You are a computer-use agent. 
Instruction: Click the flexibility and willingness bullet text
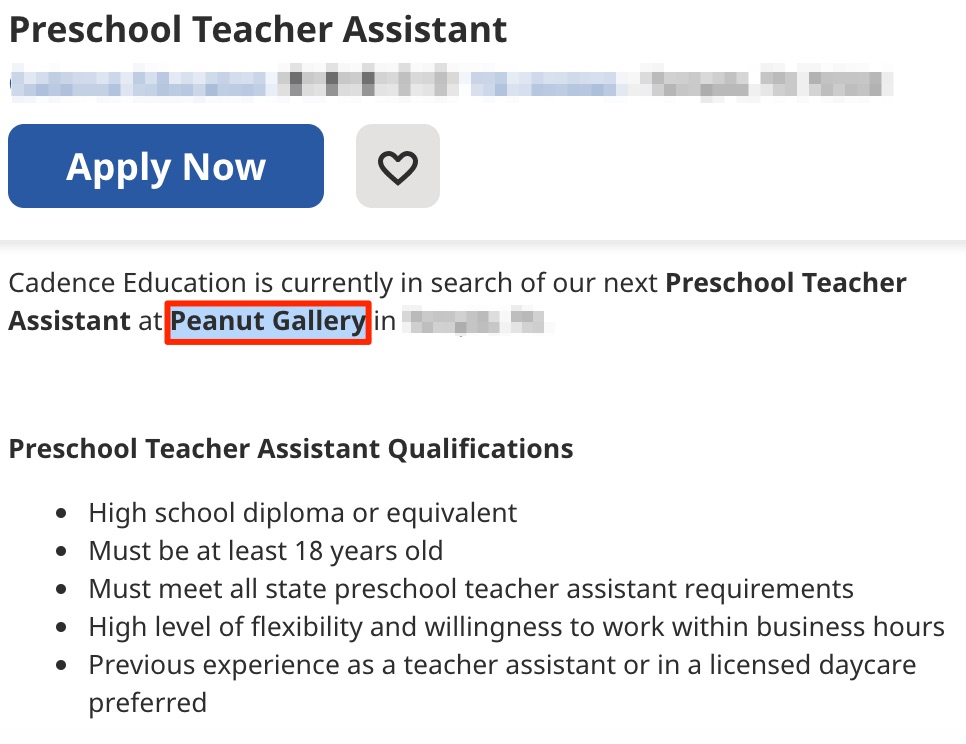click(x=516, y=627)
